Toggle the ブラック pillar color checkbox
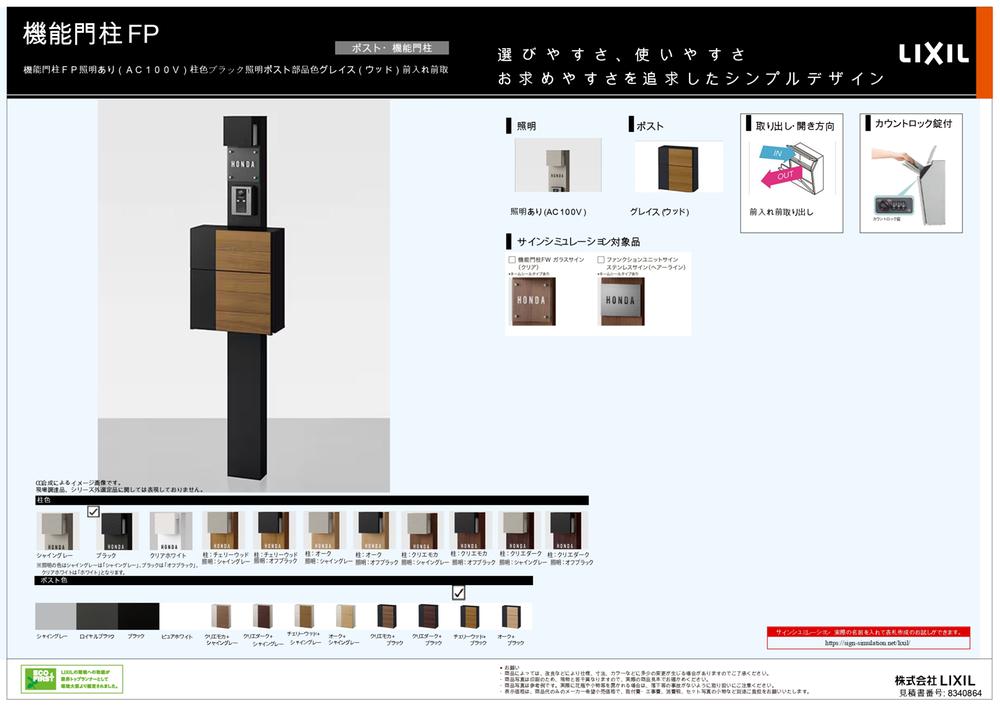 93,511
